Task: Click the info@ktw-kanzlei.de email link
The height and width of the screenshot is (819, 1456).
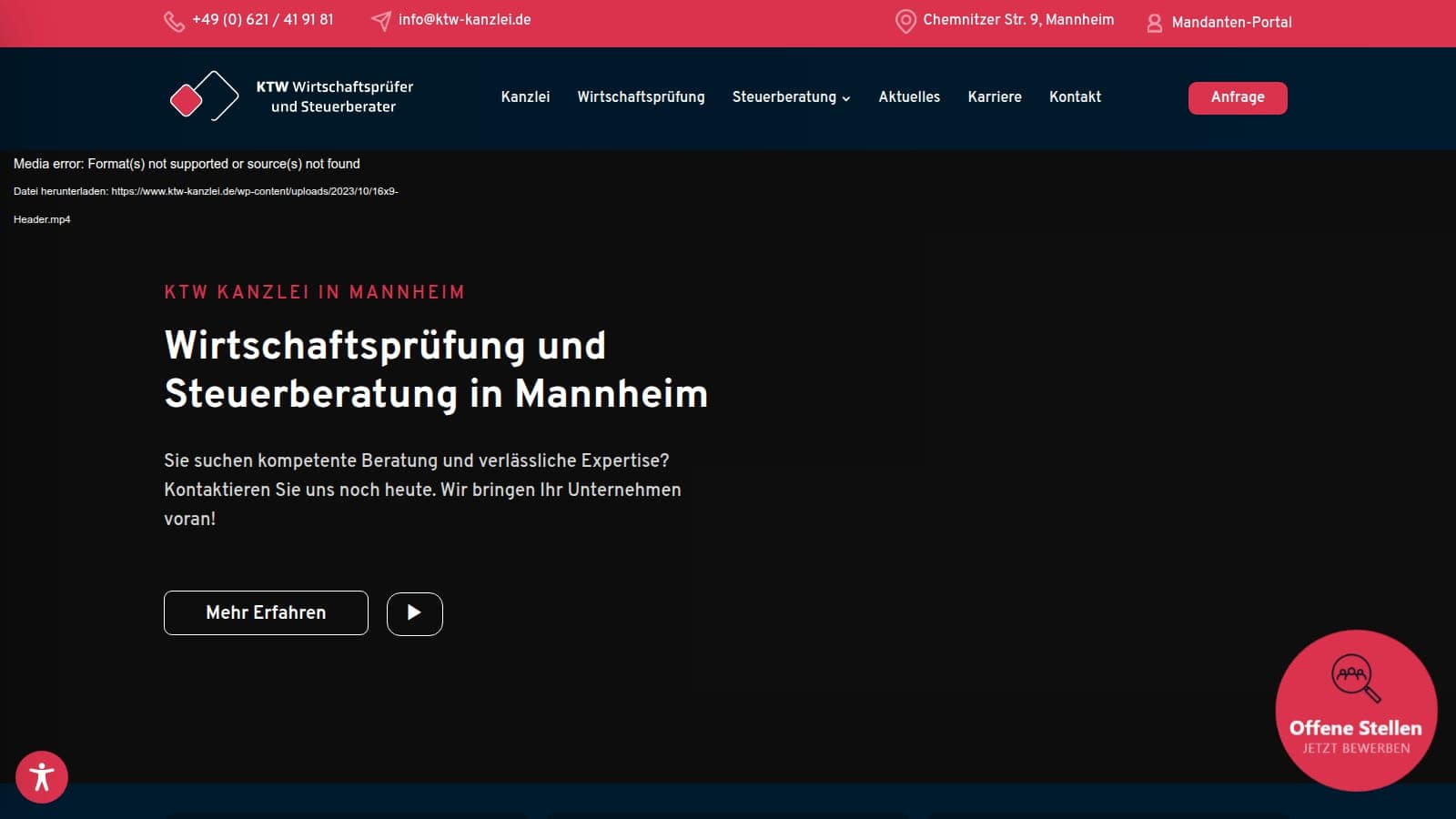Action: tap(464, 19)
